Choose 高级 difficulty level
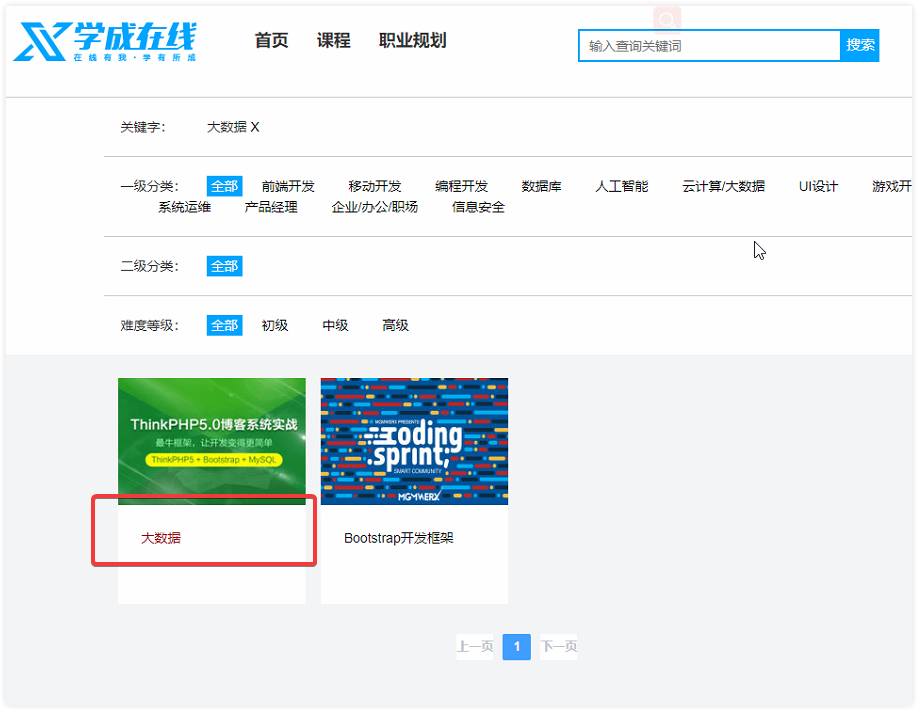 tap(395, 326)
